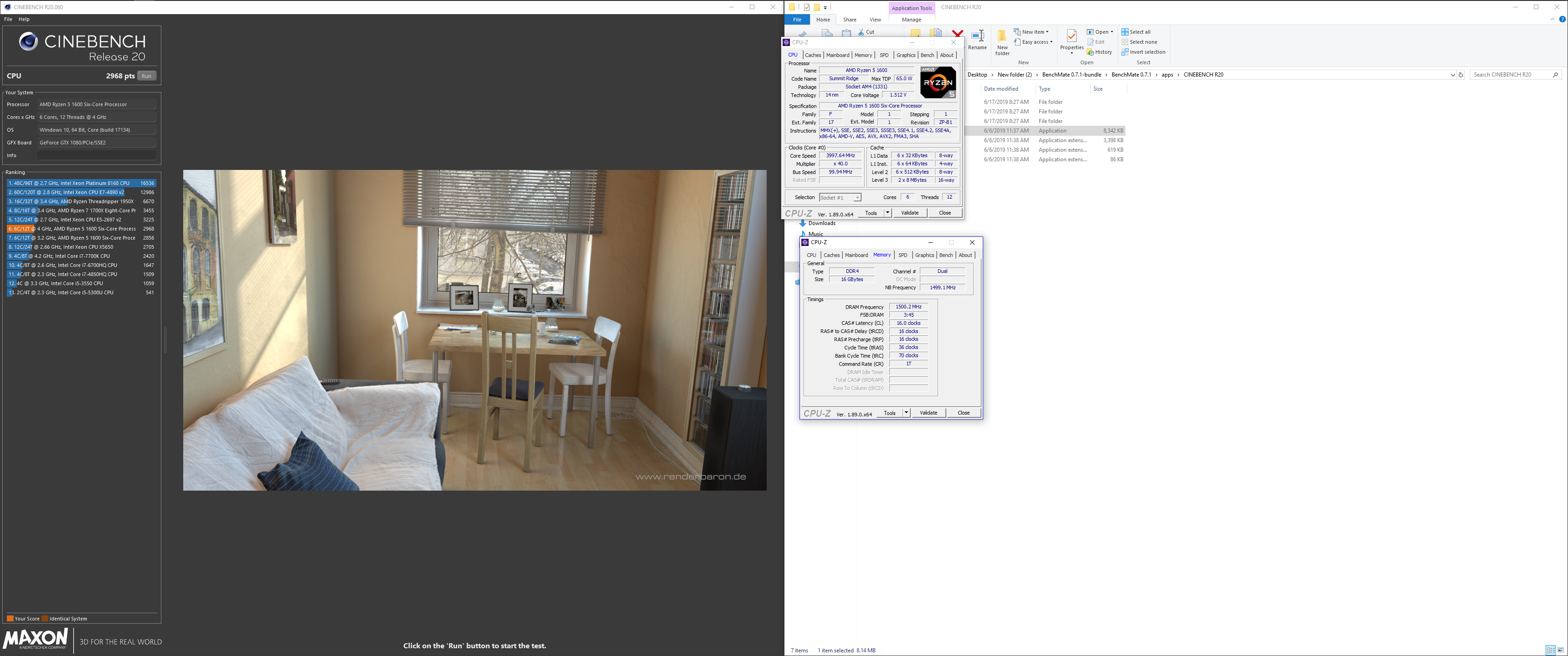Expand the Open dropdown in Explorer ribbon
1568x656 pixels.
[x=1100, y=32]
